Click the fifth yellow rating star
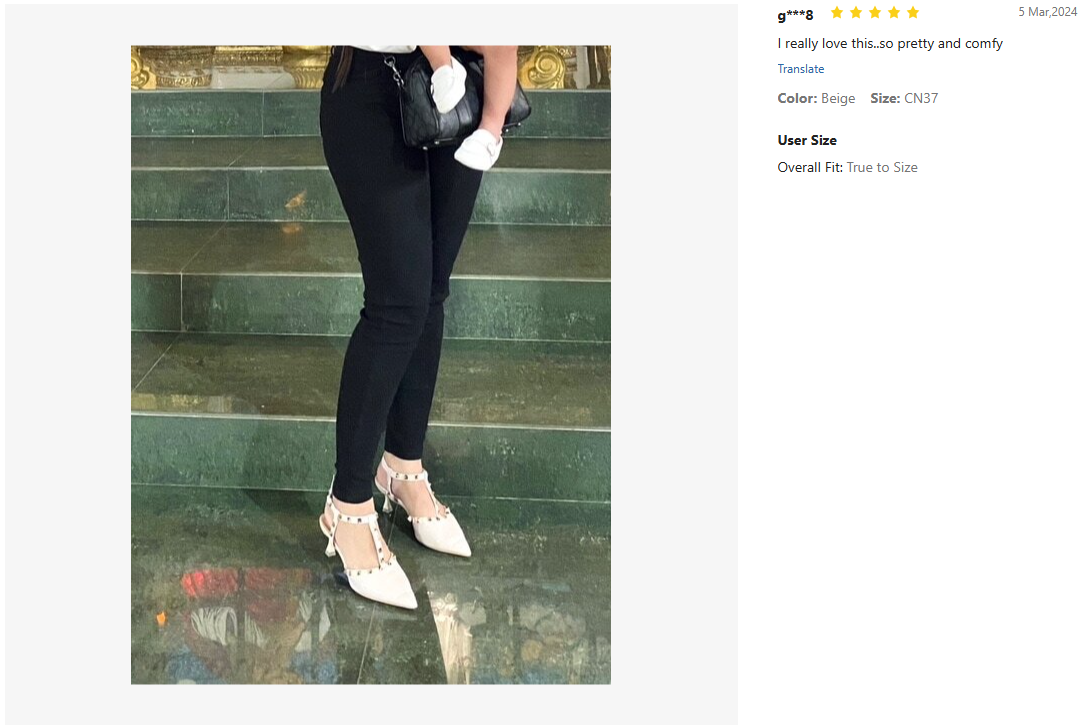This screenshot has width=1083, height=726. 913,12
